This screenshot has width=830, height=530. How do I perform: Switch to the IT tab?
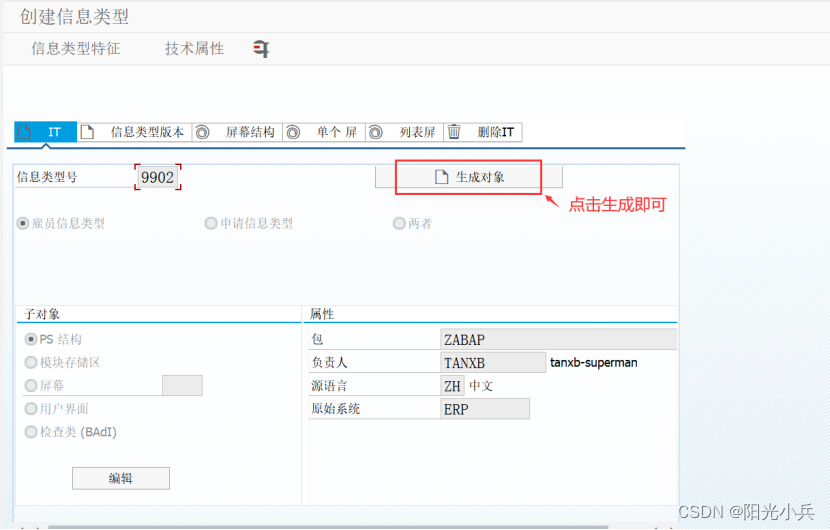tap(46, 132)
